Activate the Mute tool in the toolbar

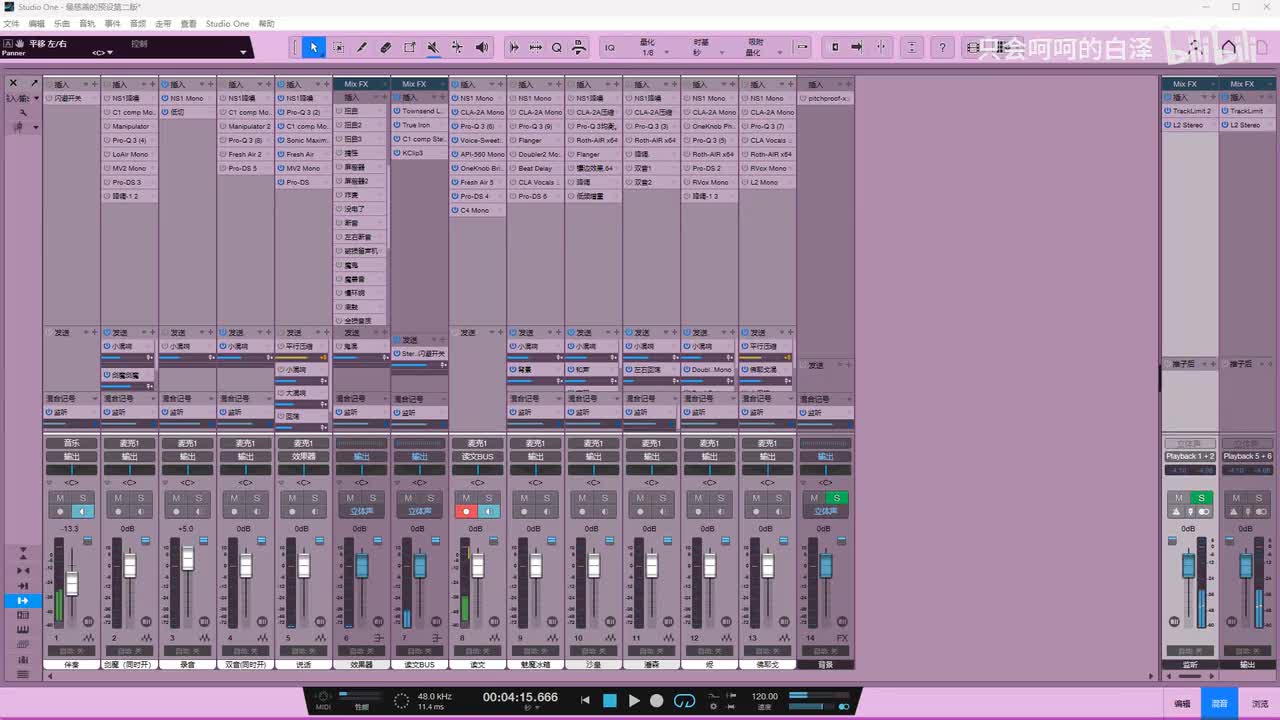point(433,47)
